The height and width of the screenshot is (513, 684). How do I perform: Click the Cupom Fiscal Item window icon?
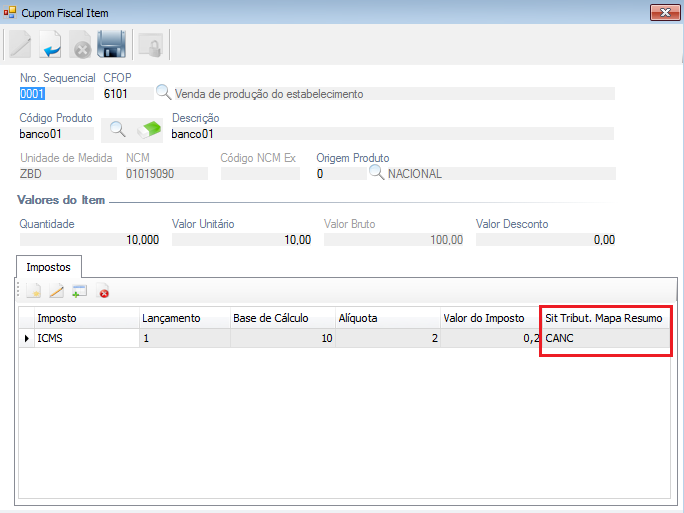10,13
